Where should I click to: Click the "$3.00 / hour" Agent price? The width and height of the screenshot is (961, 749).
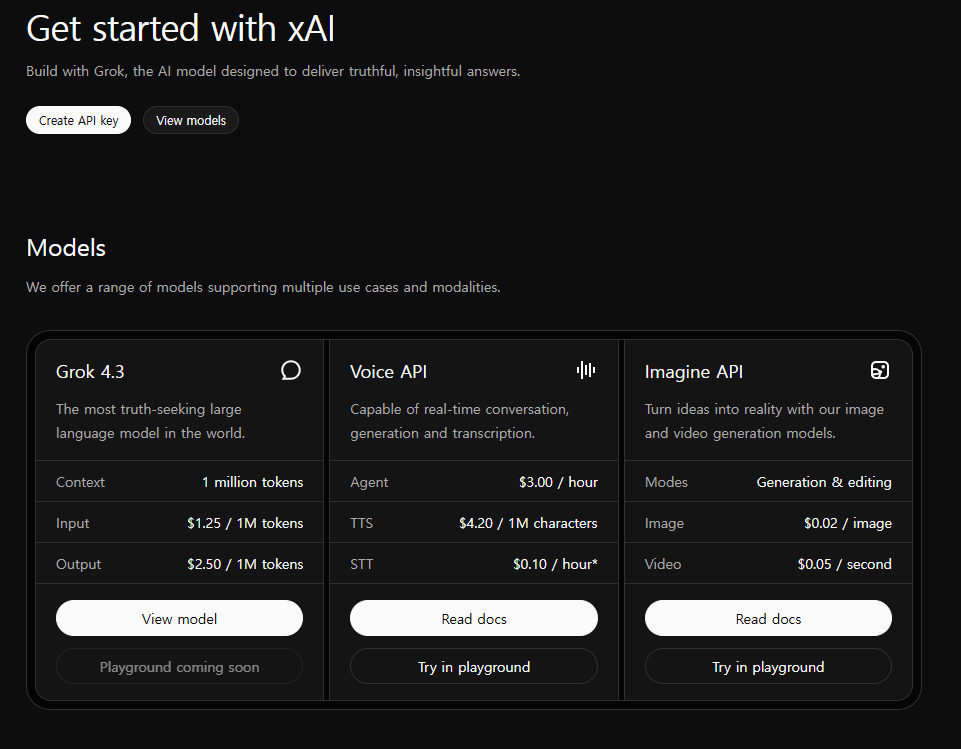[x=558, y=482]
